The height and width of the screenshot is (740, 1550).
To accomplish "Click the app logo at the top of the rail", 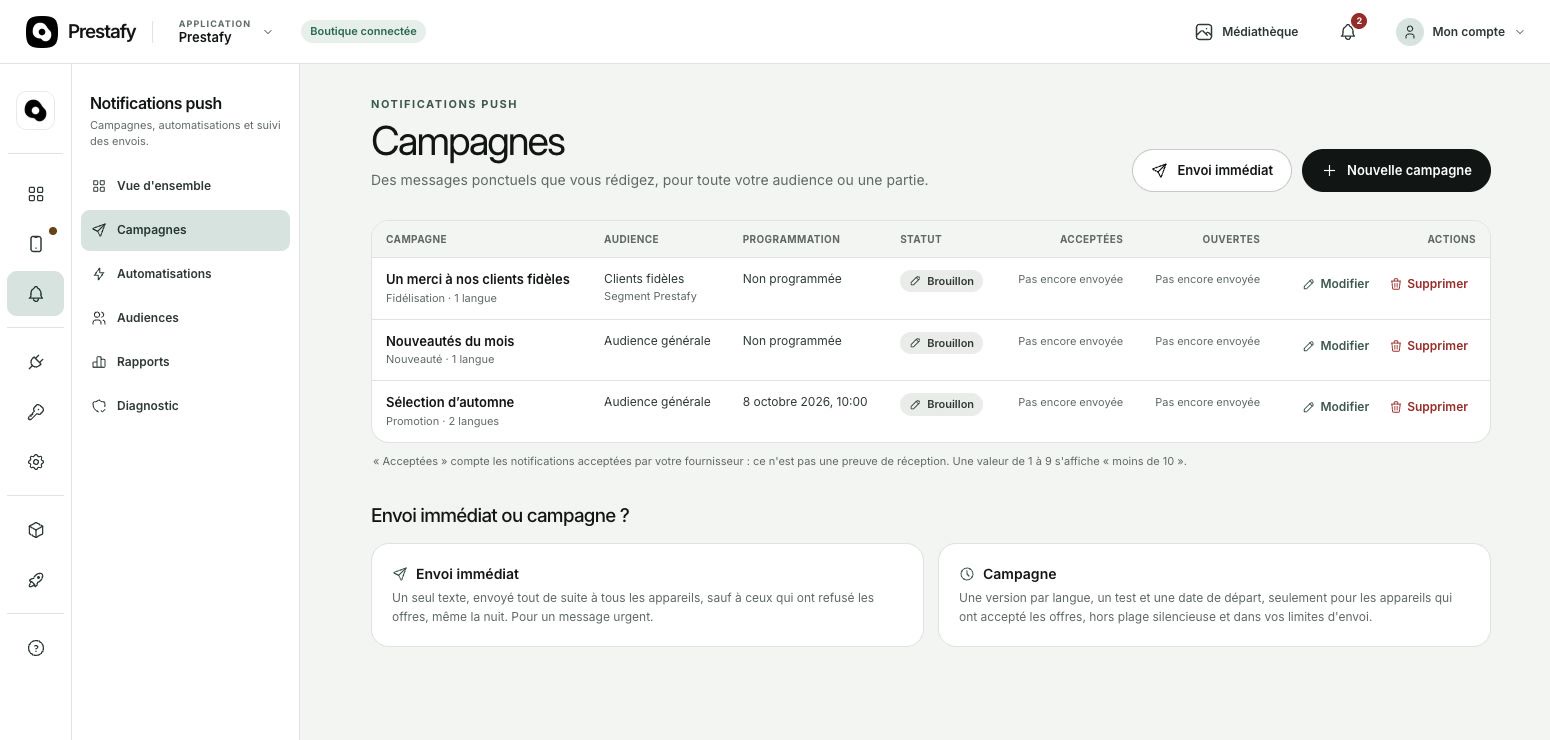I will point(36,110).
